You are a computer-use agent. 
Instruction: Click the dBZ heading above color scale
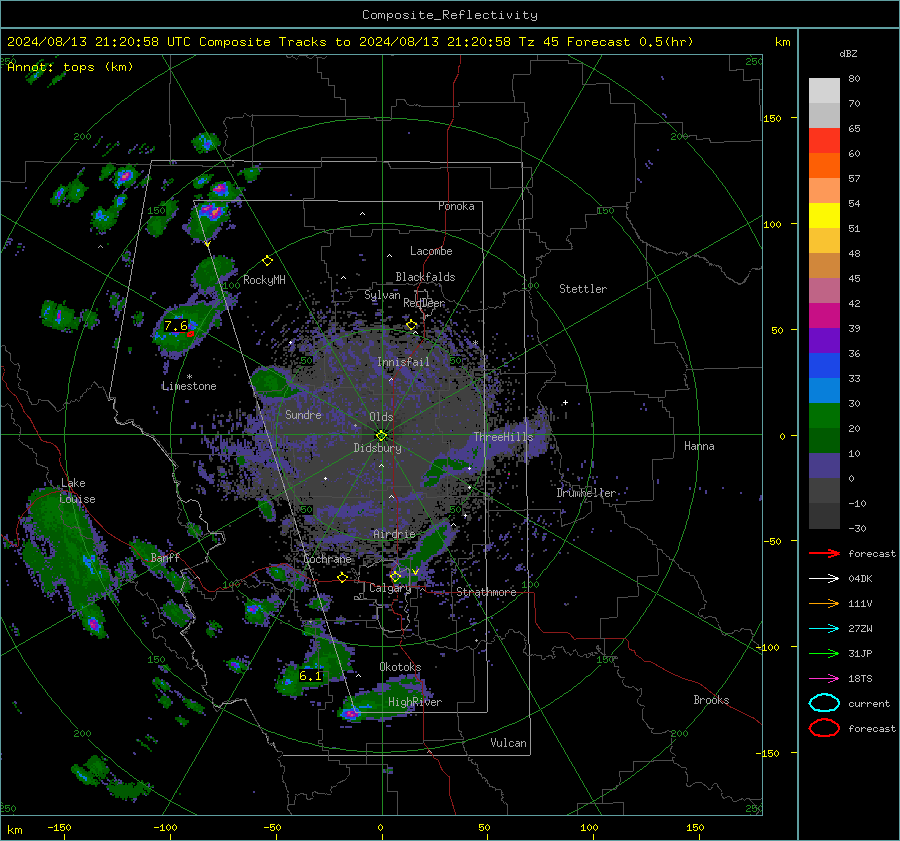848,53
